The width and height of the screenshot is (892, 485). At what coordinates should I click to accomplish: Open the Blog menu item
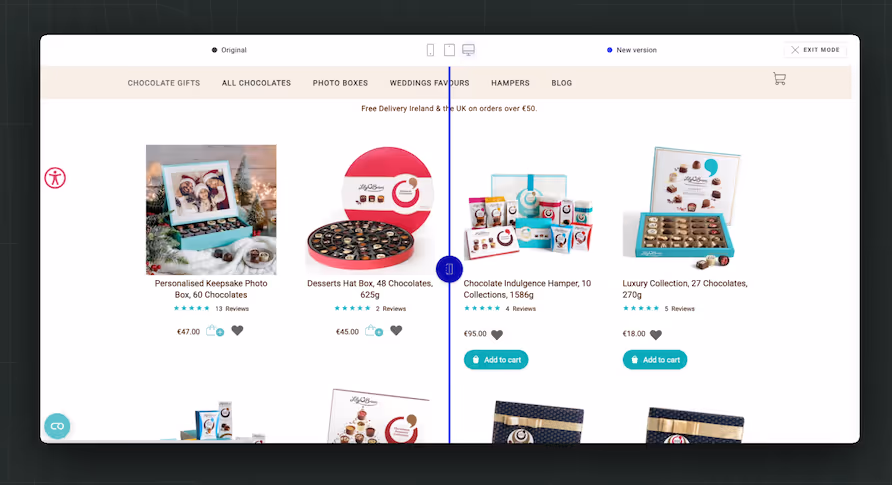(x=561, y=83)
